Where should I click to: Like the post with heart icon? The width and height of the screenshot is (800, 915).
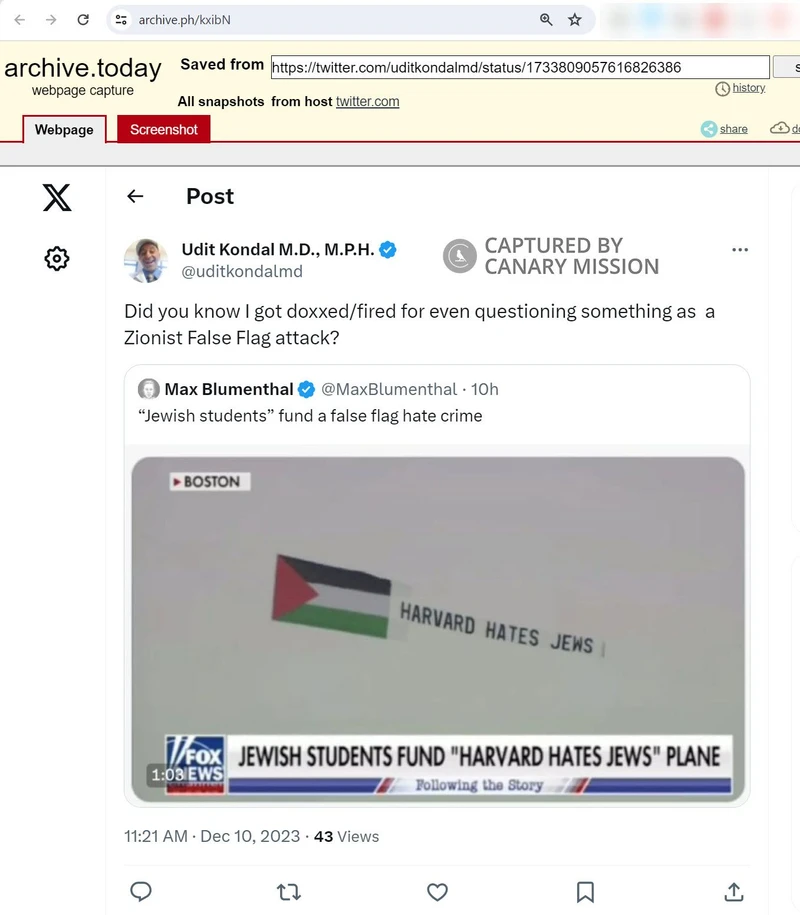[437, 892]
